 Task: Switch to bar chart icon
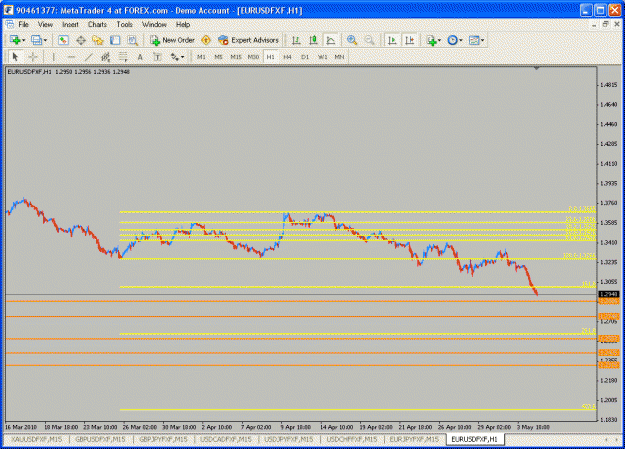296,40
